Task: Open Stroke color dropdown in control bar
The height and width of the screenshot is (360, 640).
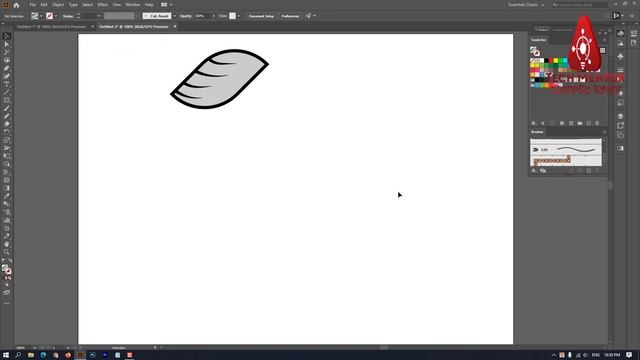Action: (56, 16)
